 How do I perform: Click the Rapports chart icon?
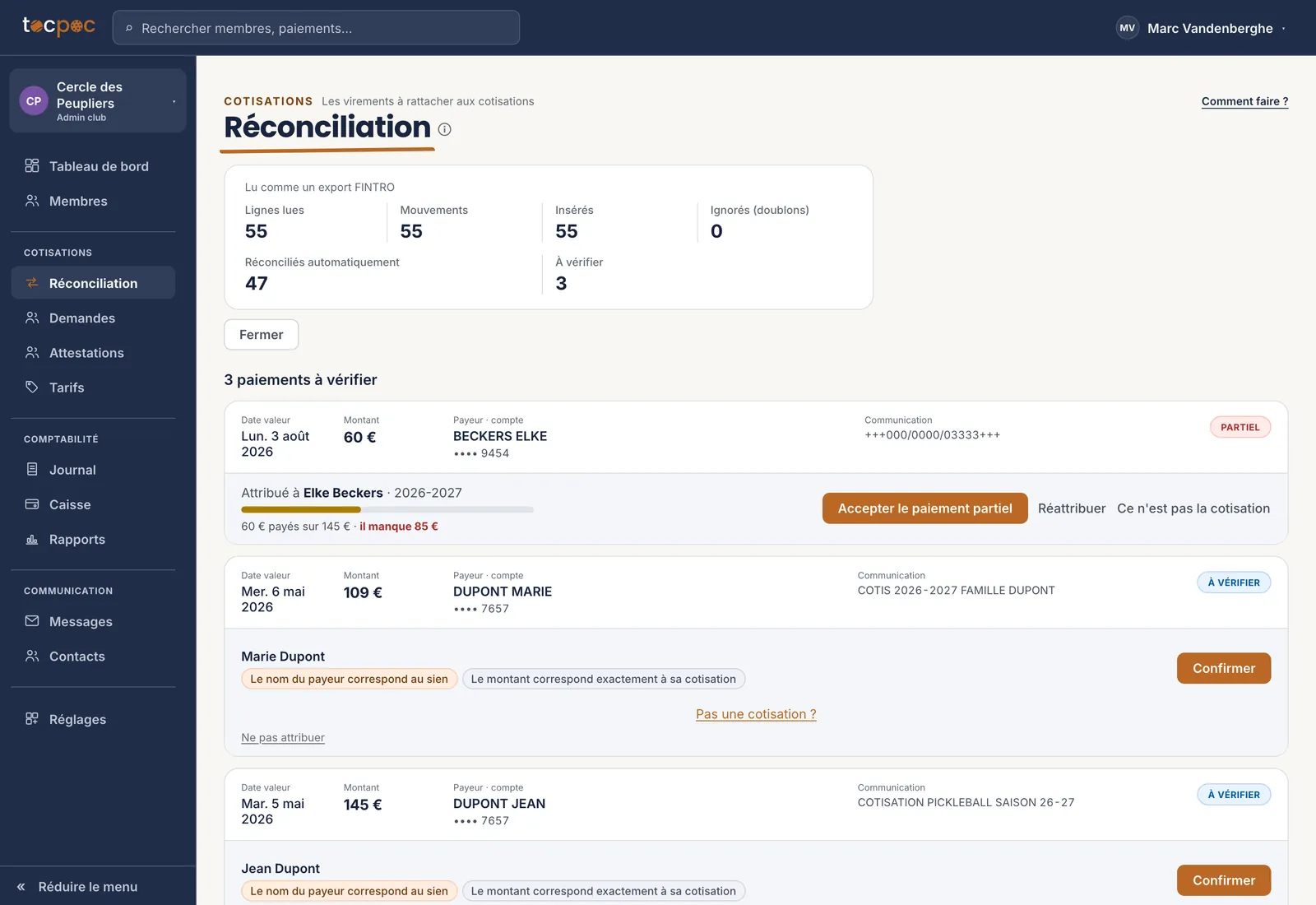[x=32, y=540]
